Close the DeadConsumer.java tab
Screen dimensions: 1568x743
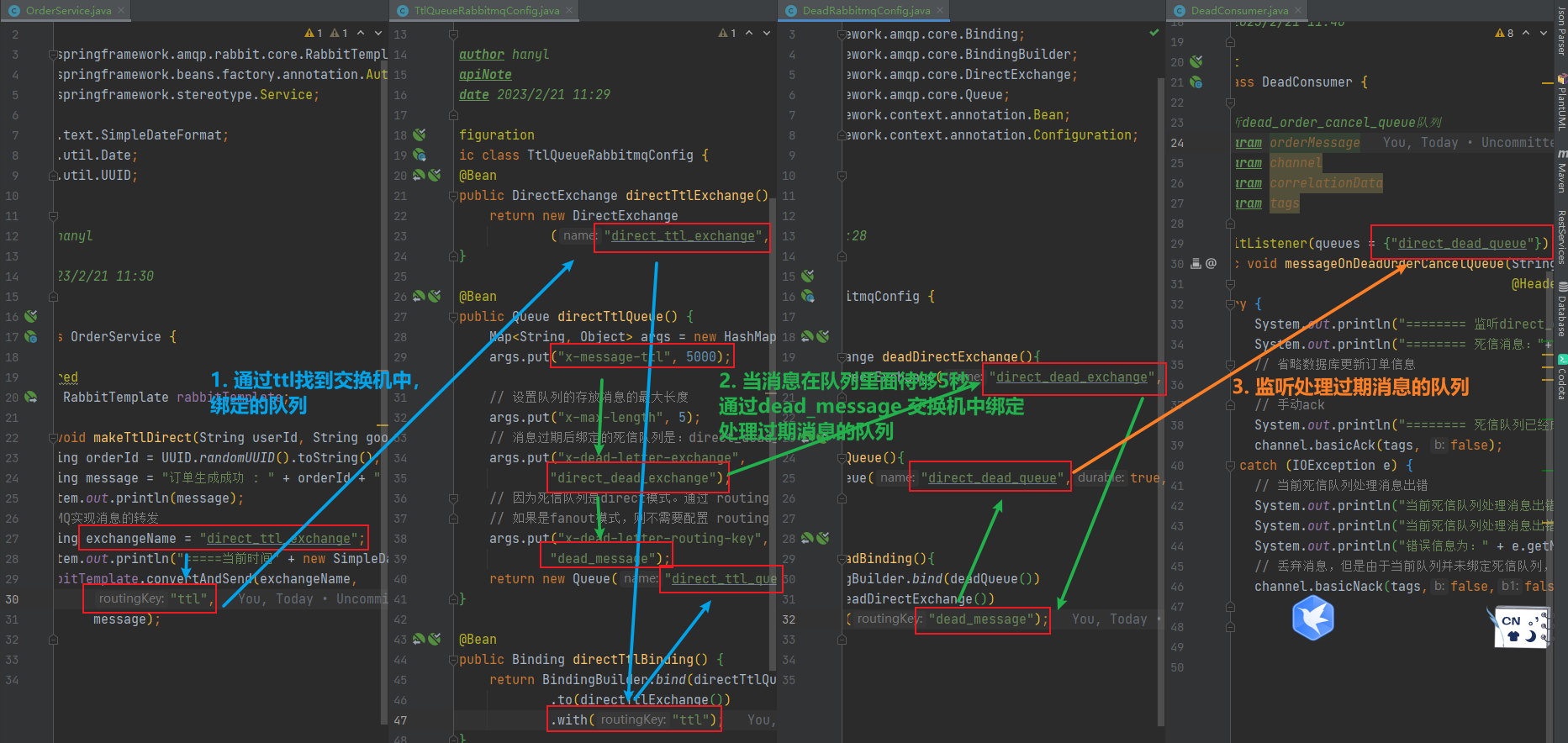pyautogui.click(x=1298, y=11)
